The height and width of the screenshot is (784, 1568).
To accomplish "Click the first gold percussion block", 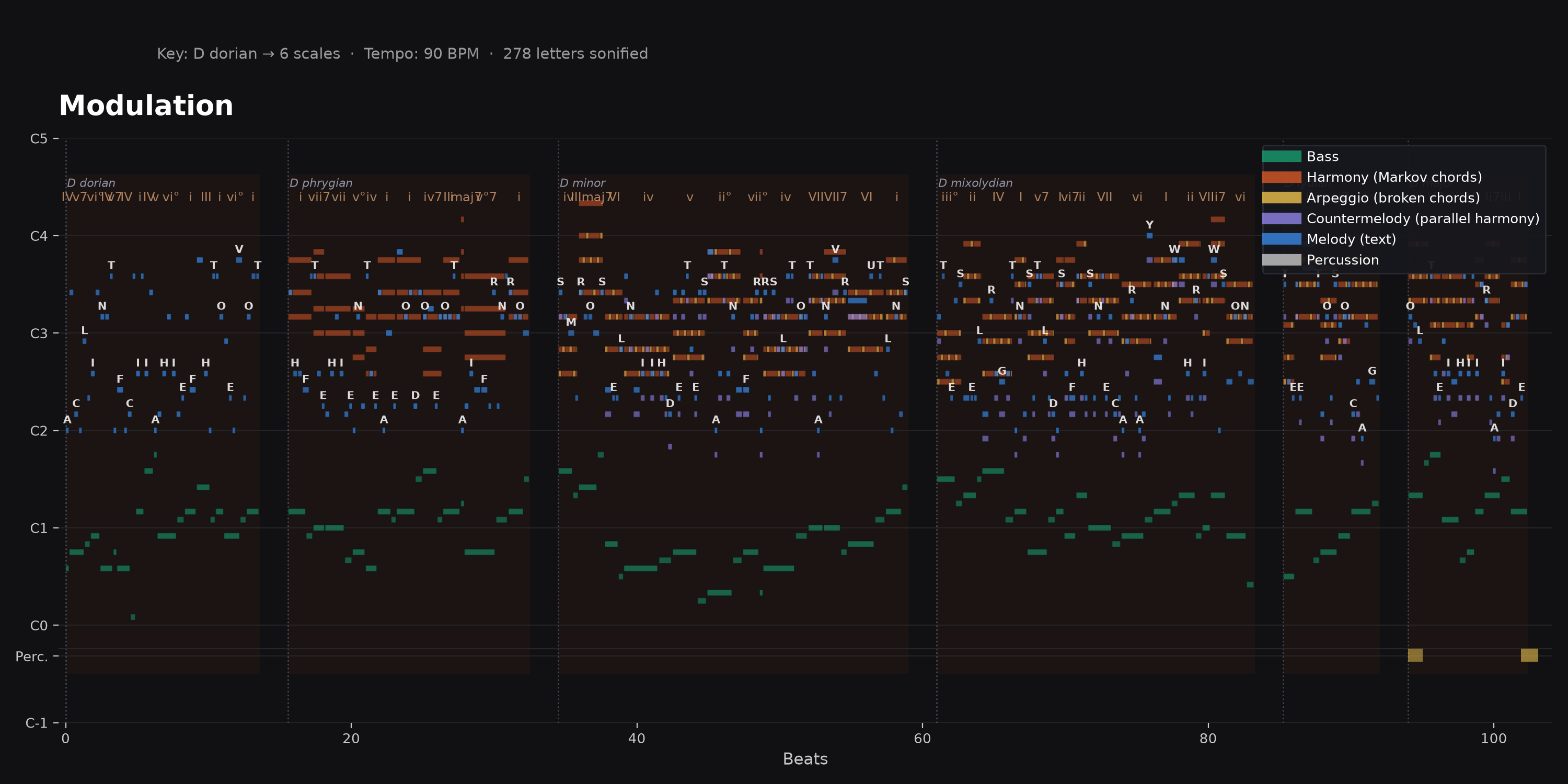I will point(1415,655).
